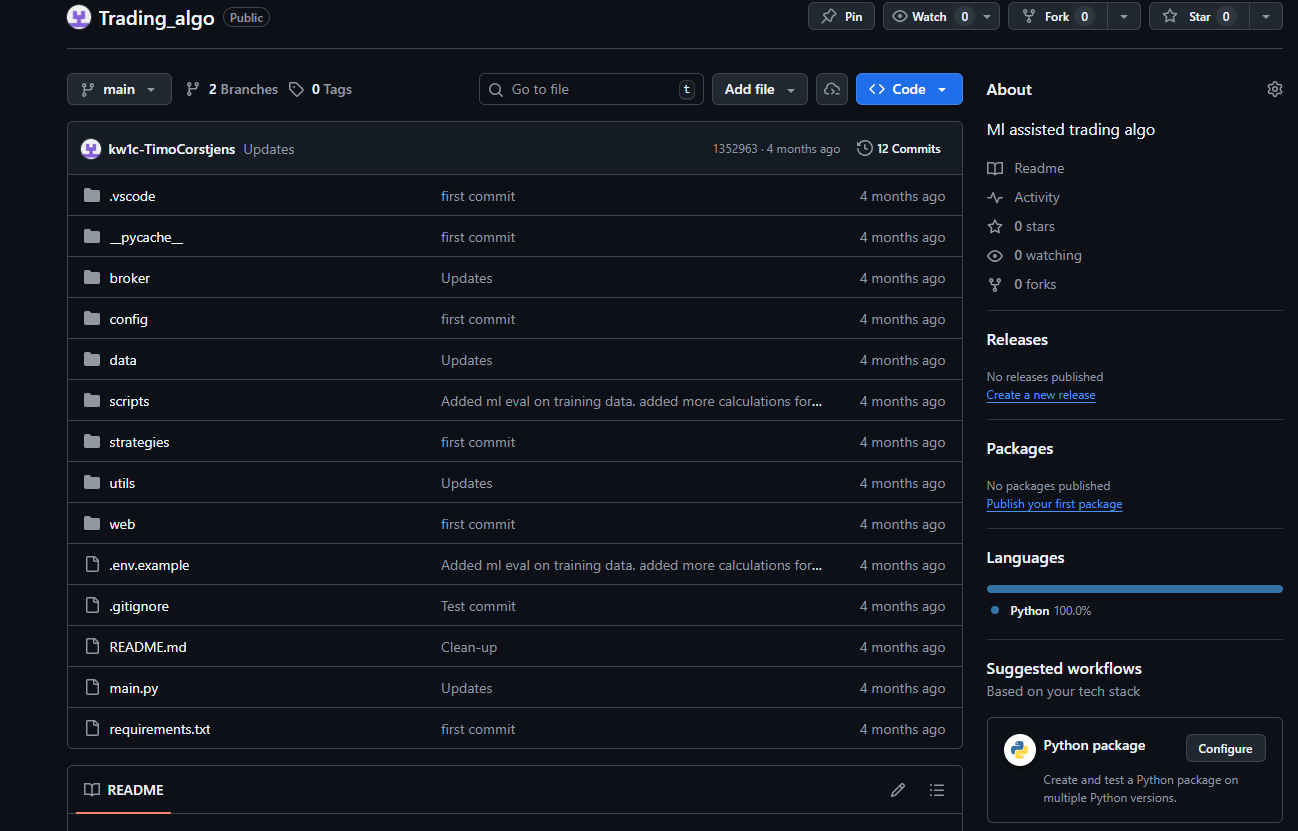The image size is (1298, 831).
Task: Open the About settings gear icon
Action: click(1274, 89)
